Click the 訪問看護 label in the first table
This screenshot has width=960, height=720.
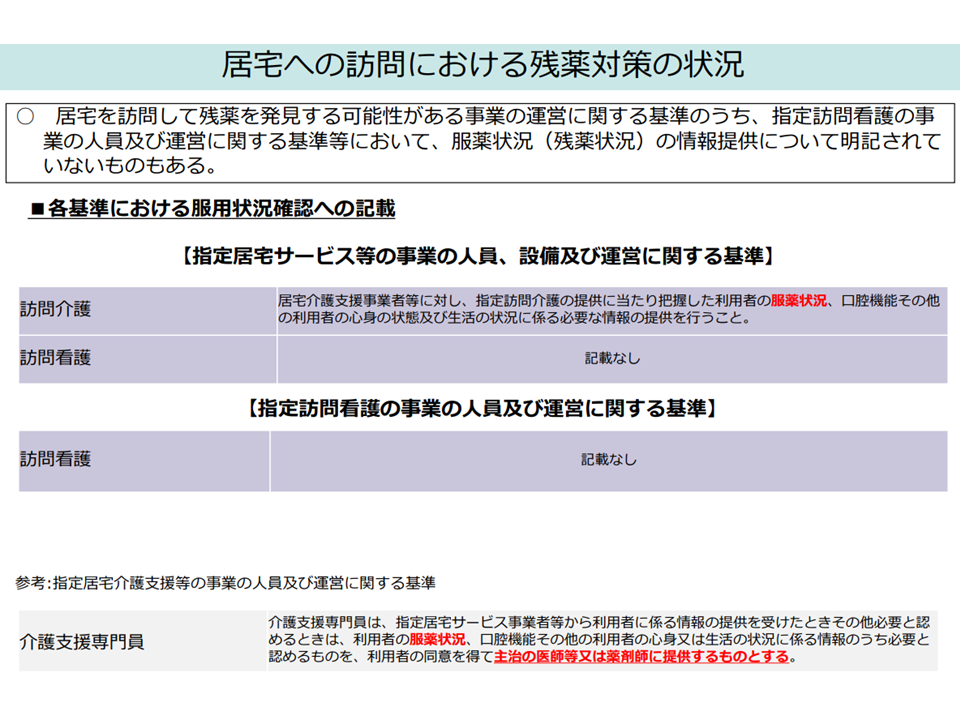pos(55,358)
